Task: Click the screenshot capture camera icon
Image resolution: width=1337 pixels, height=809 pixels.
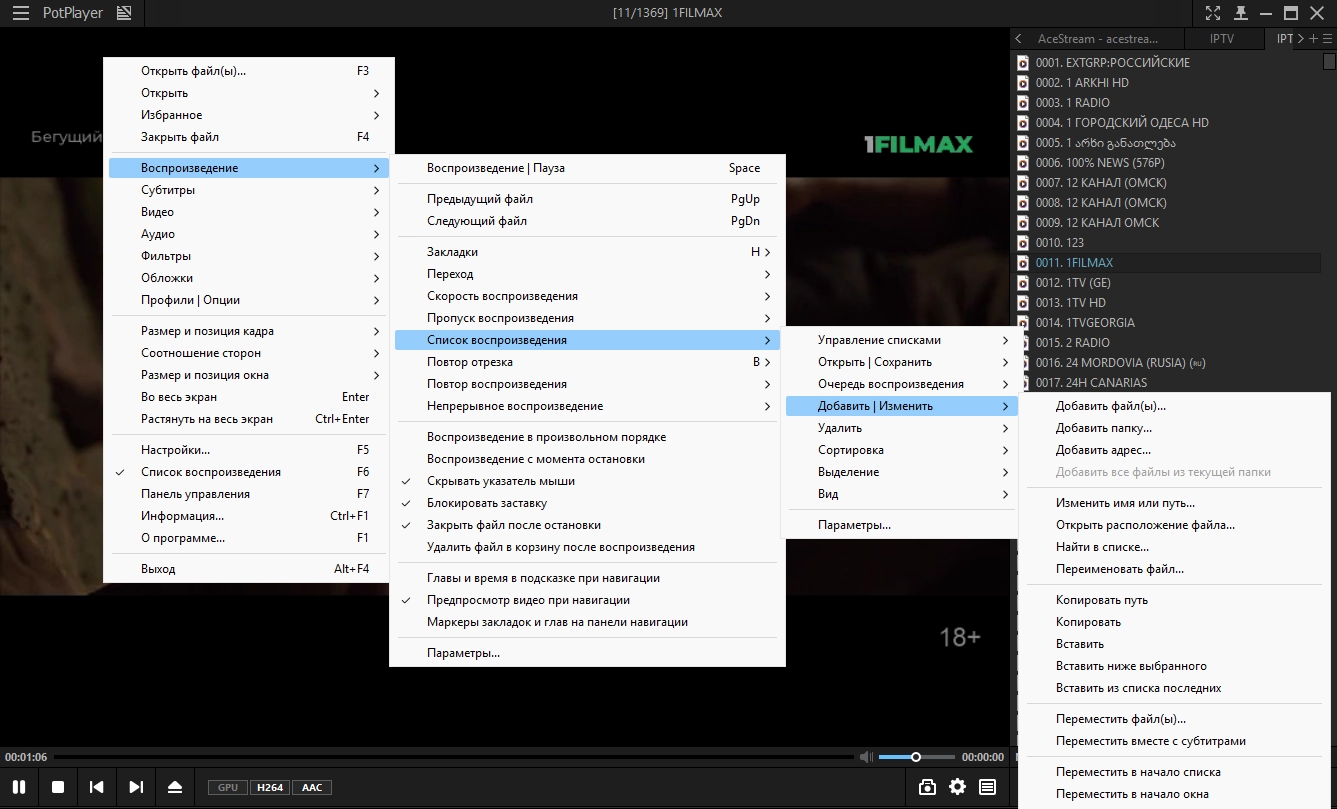Action: coord(927,787)
